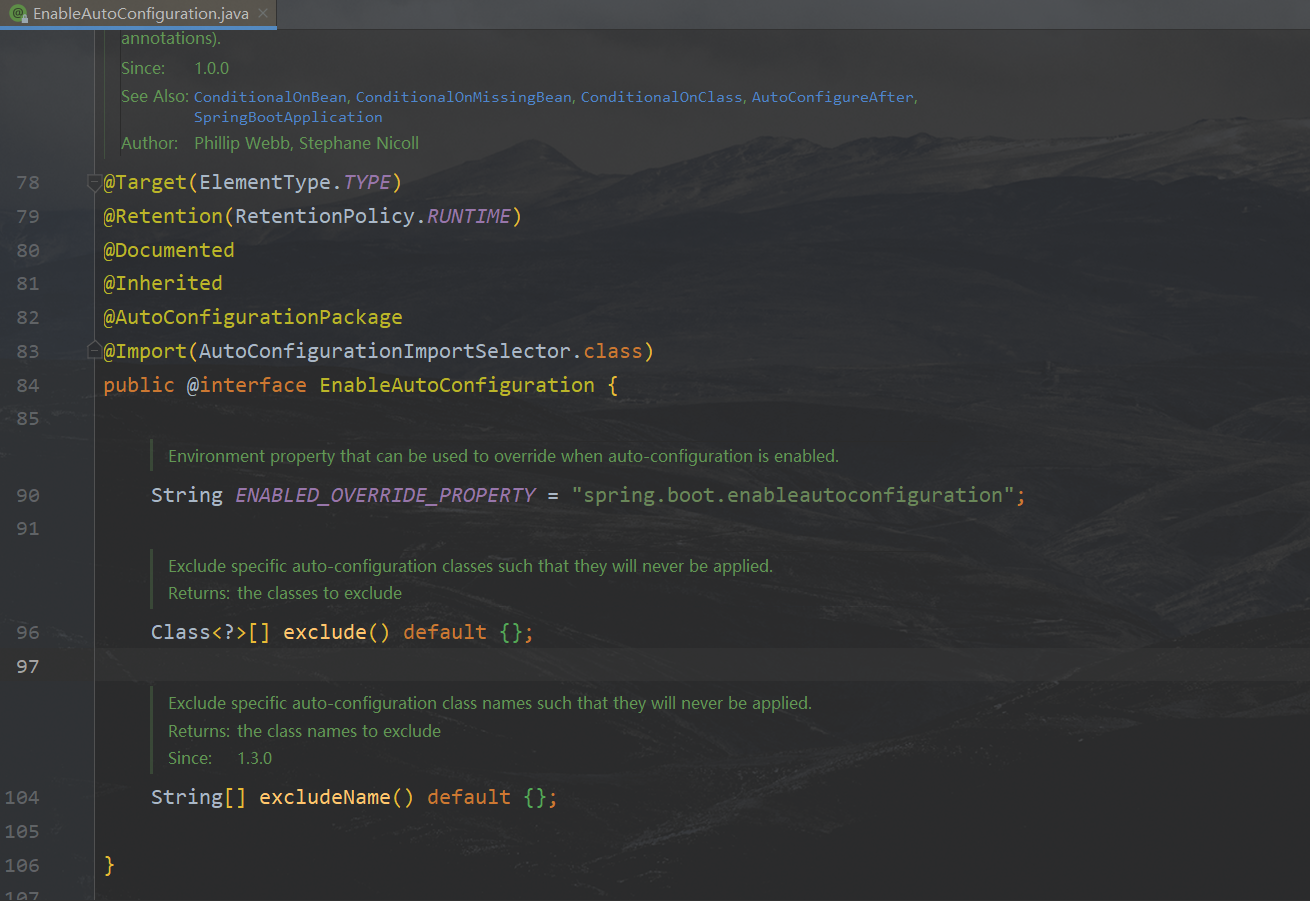Collapse the fold marker at line 78
The height and width of the screenshot is (901, 1310).
click(x=94, y=182)
